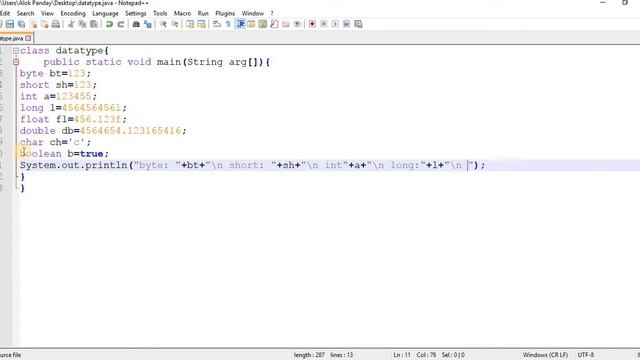Screen dimensions: 640x360
Task: Open the Function List toolbar icon
Action: 274,24
